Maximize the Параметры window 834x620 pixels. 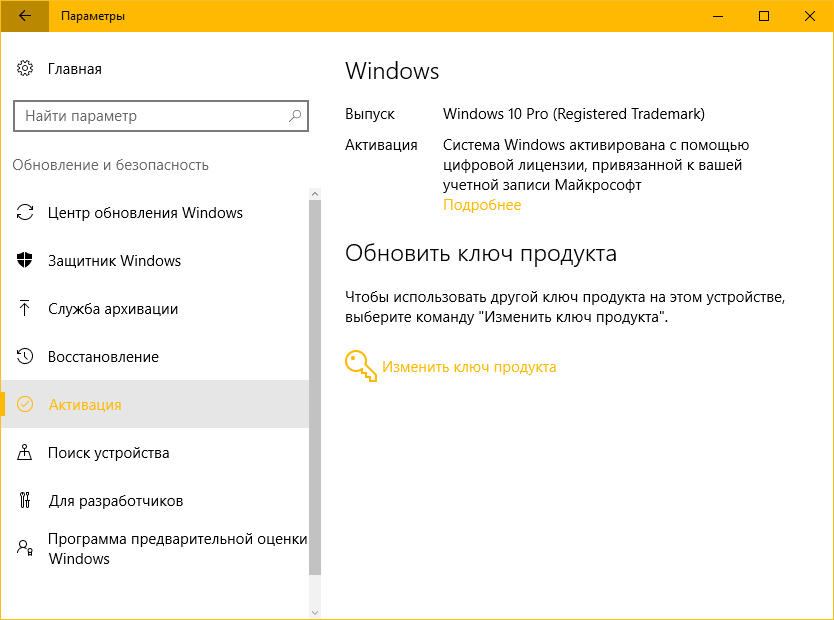click(764, 16)
